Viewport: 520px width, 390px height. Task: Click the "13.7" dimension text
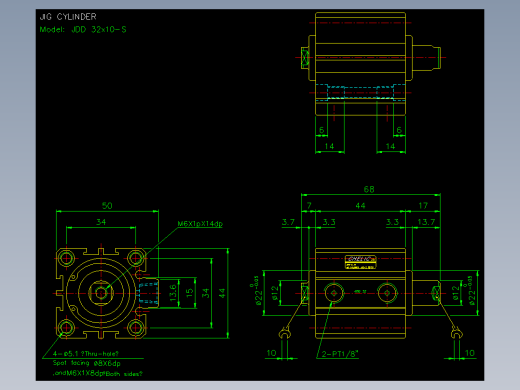(426, 222)
